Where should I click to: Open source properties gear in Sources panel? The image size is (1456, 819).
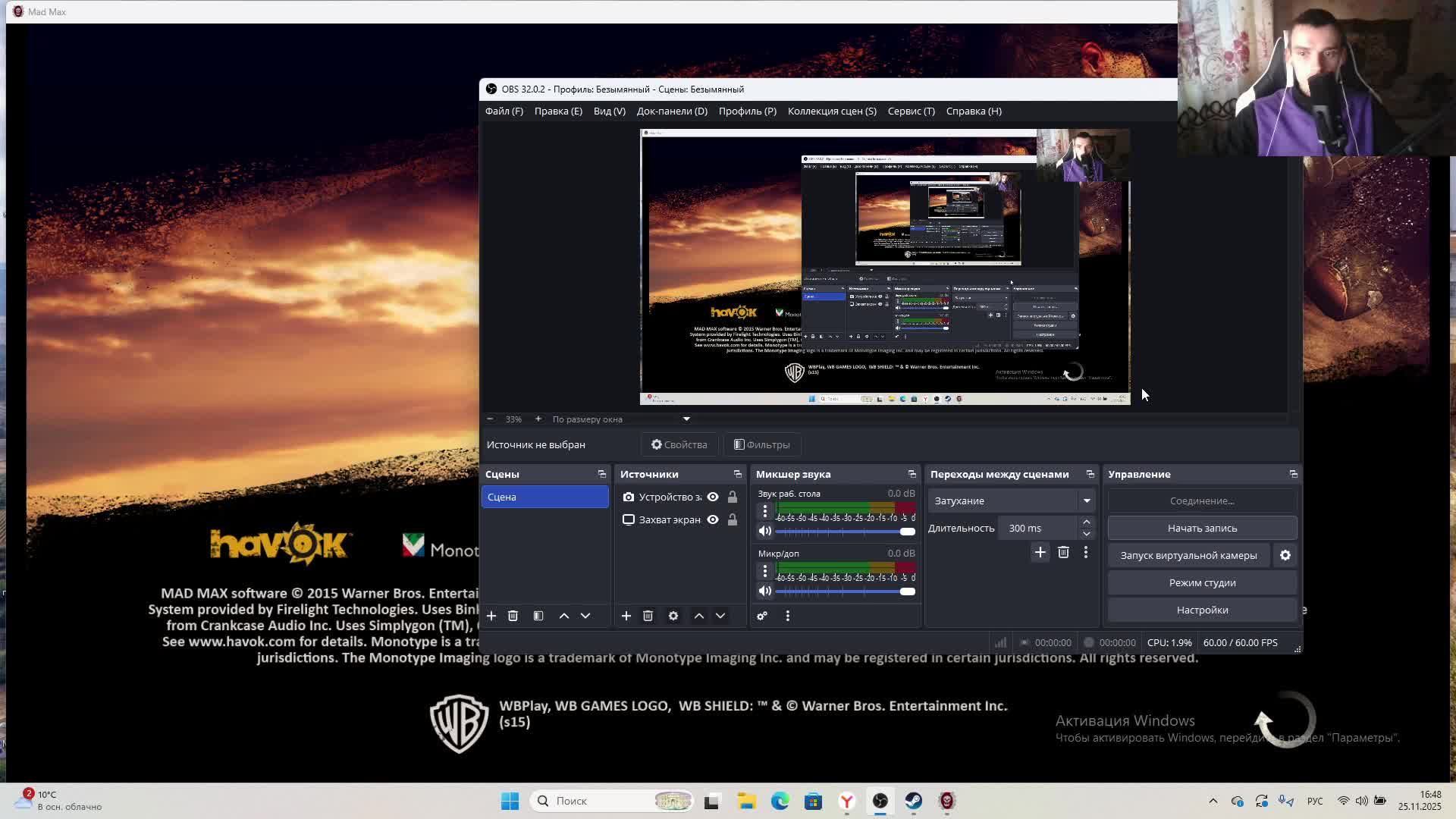(x=673, y=616)
